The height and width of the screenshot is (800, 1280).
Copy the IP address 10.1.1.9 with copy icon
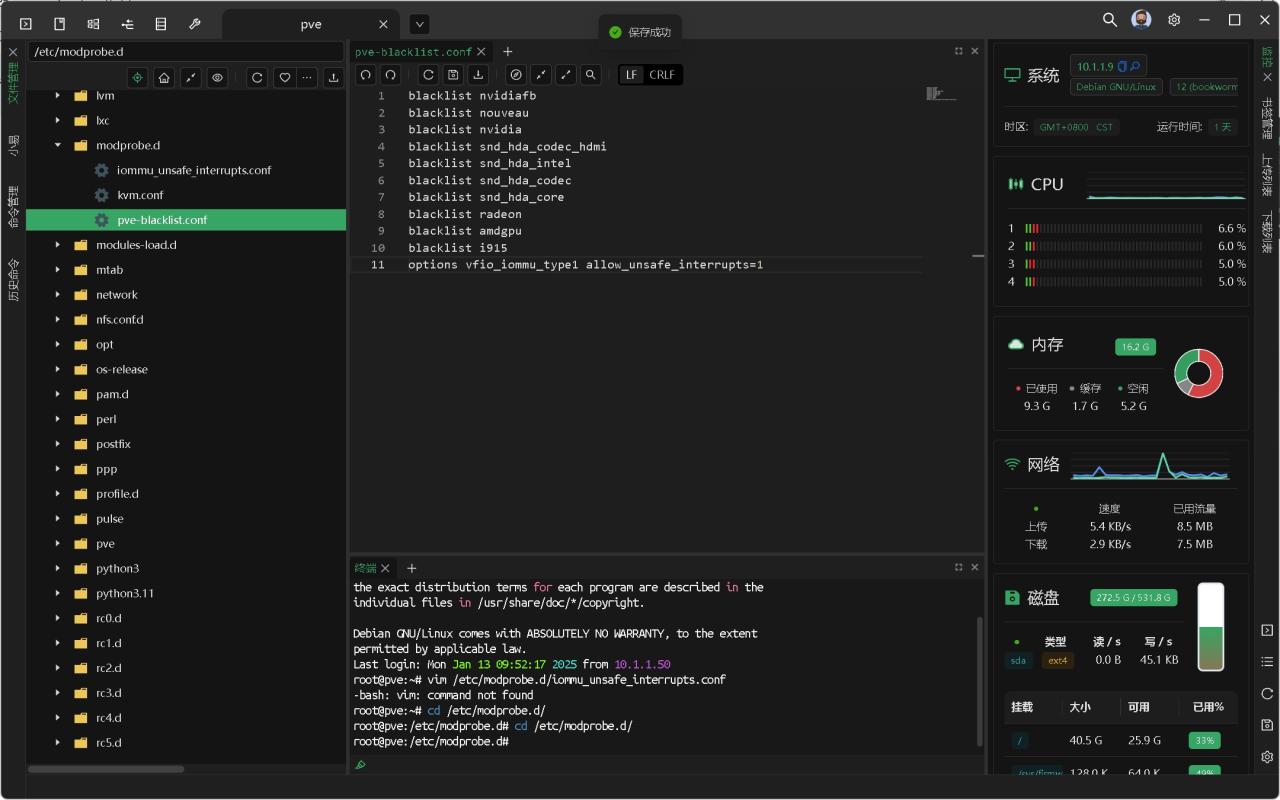click(x=1122, y=66)
